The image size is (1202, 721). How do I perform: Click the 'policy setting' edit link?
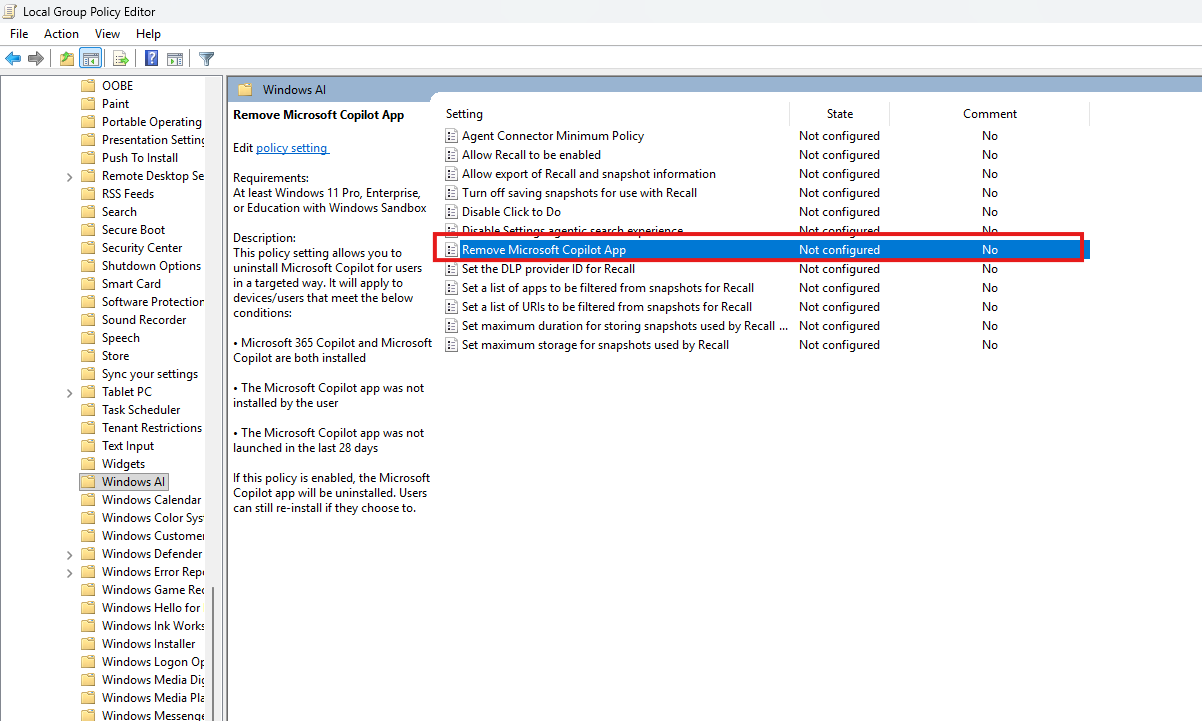[x=292, y=148]
